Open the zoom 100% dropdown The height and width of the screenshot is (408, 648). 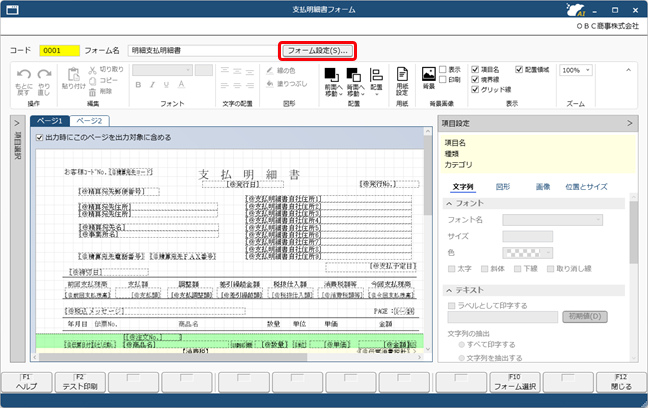pyautogui.click(x=576, y=70)
